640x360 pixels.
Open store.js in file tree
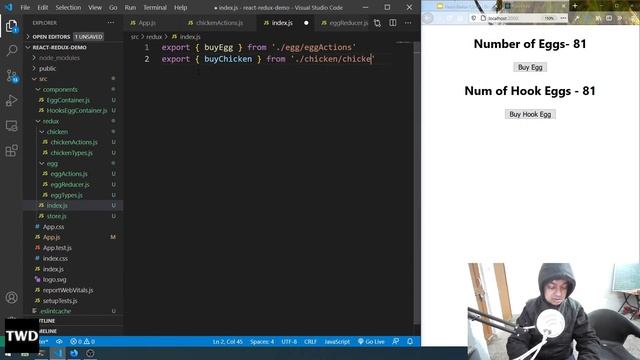tap(56, 216)
